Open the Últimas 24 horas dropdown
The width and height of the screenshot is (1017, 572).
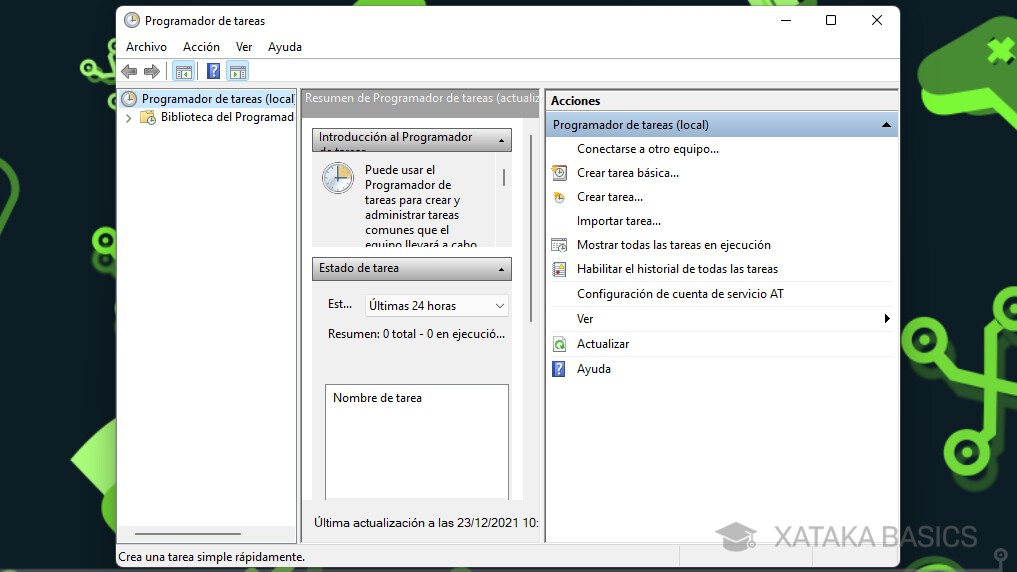437,306
